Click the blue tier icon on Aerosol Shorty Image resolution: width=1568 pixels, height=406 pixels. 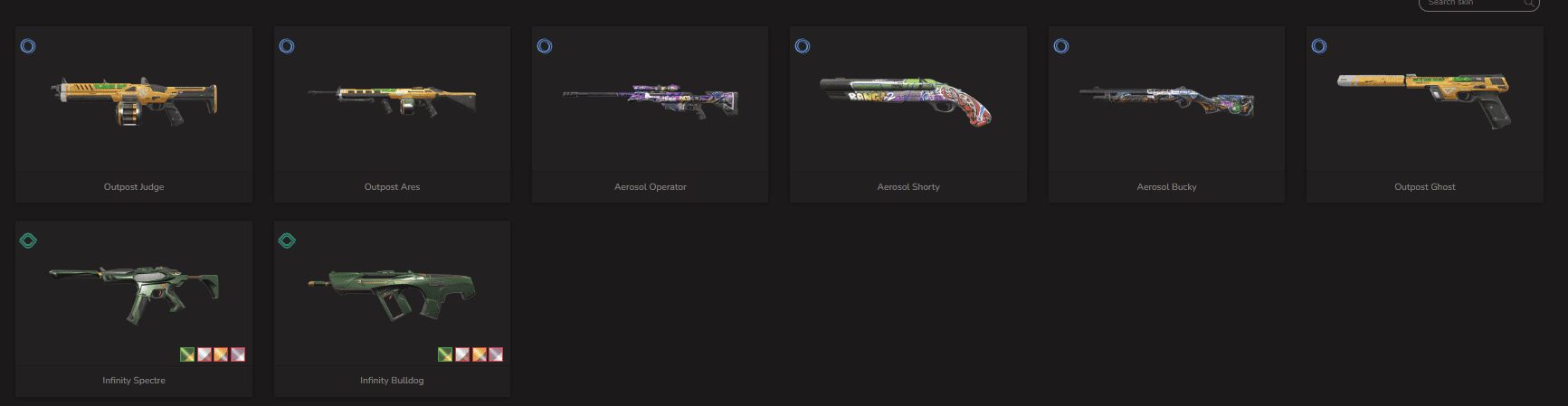pyautogui.click(x=803, y=46)
